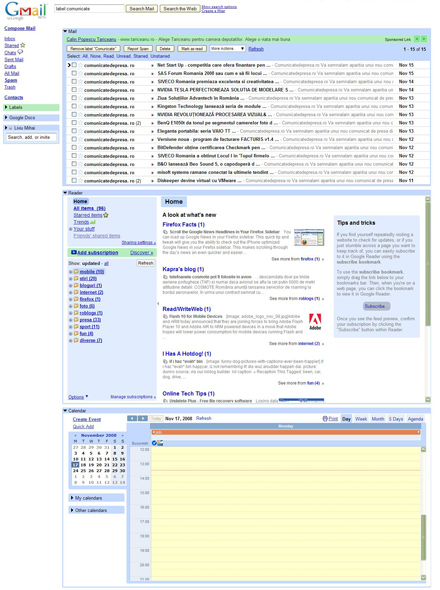The image size is (440, 590).
Task: Collapse the Reader sidebar with the arrow
Action: (x=158, y=303)
